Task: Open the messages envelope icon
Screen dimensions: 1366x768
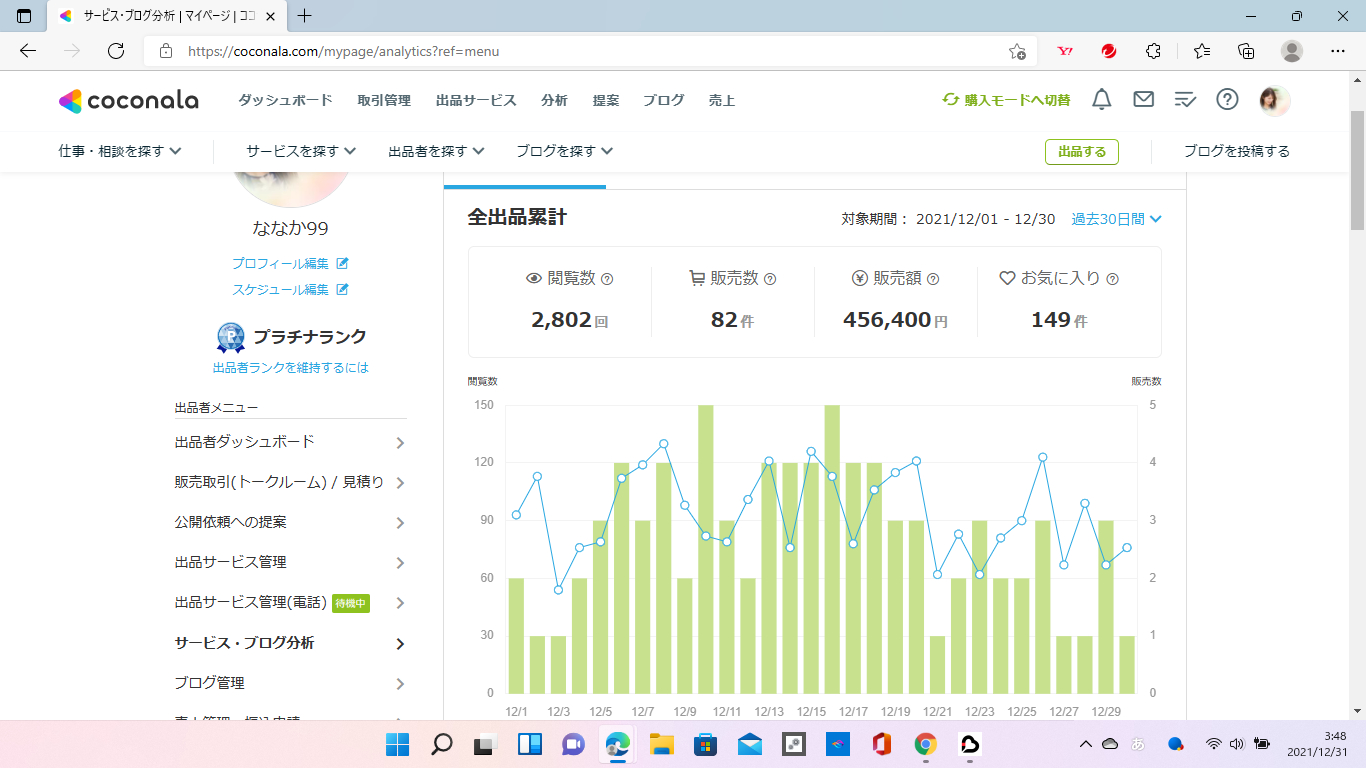Action: coord(1143,100)
